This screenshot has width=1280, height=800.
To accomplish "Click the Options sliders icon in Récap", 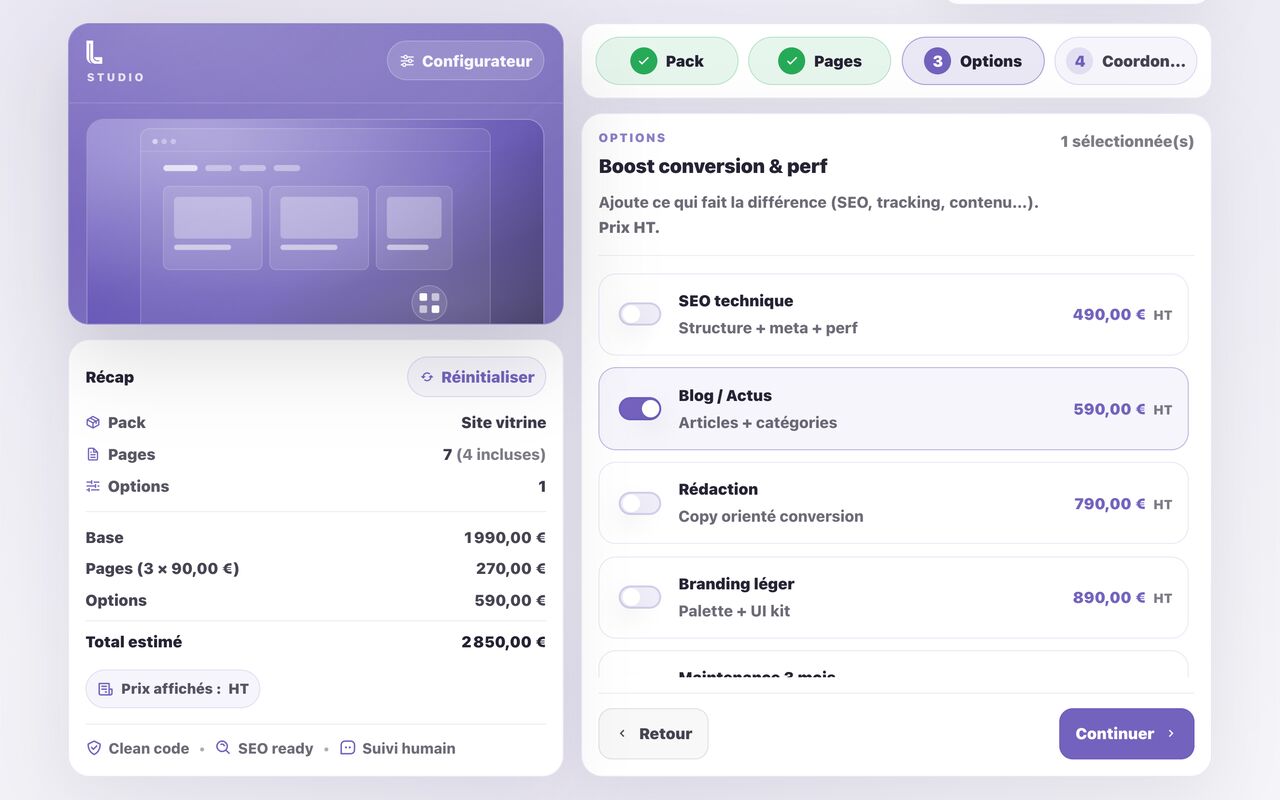I will 93,487.
